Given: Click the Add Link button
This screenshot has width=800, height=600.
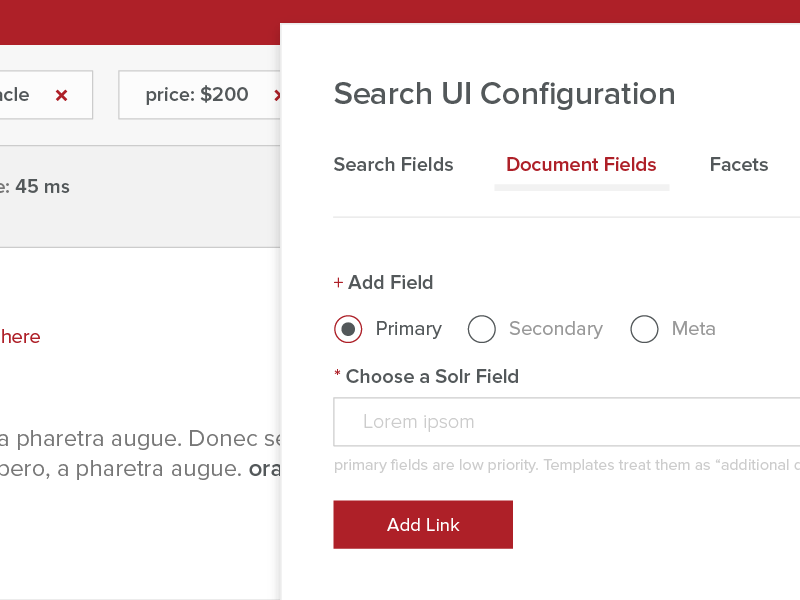Looking at the screenshot, I should (422, 524).
